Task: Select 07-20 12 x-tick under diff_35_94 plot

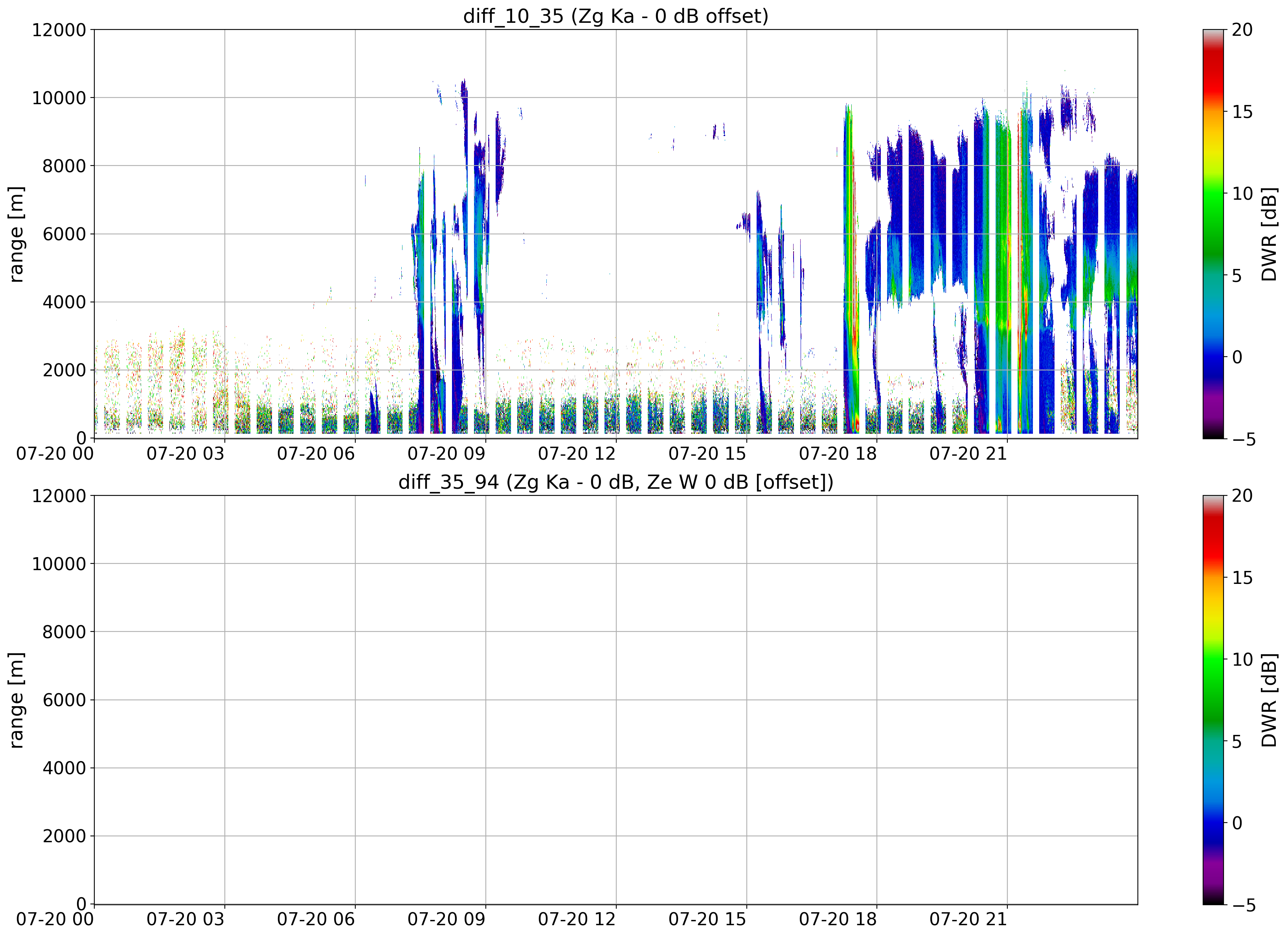Action: coord(577,919)
